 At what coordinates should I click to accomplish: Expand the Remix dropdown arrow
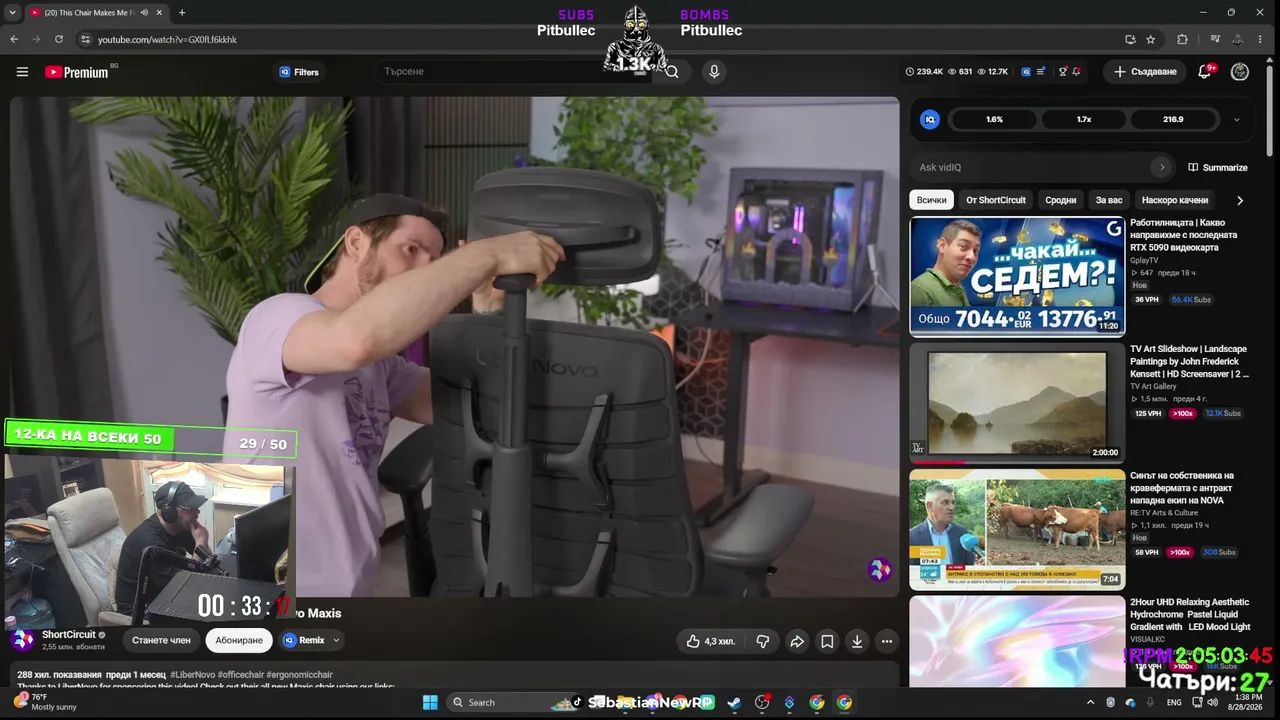[336, 640]
